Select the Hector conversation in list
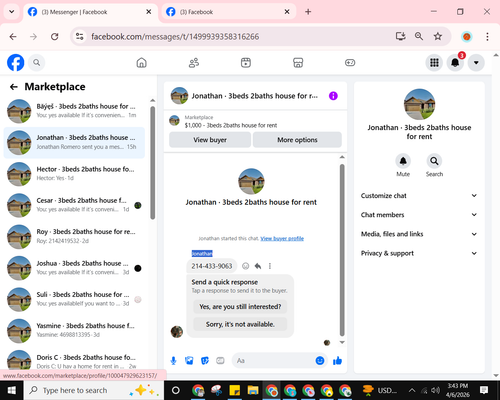Image resolution: width=500 pixels, height=400 pixels. coord(74,173)
